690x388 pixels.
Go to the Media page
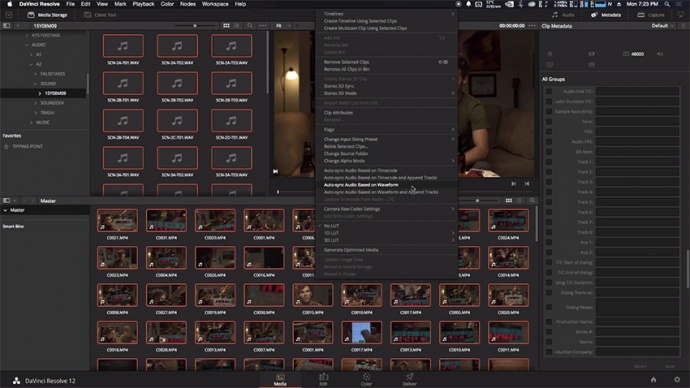pyautogui.click(x=280, y=380)
